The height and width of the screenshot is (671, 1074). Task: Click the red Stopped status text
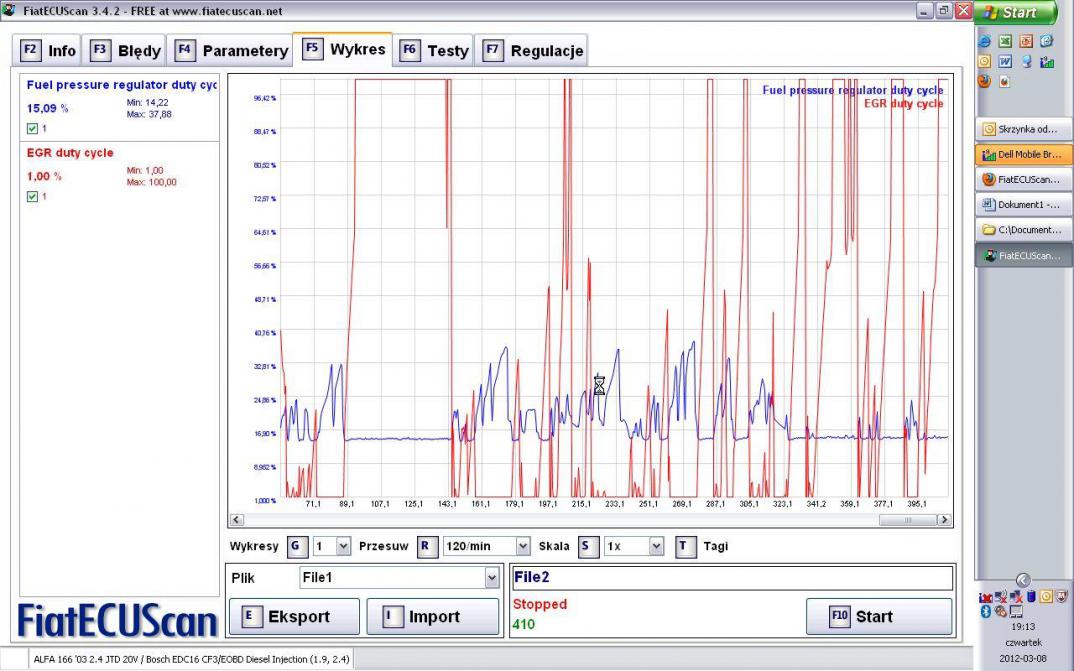pos(540,604)
